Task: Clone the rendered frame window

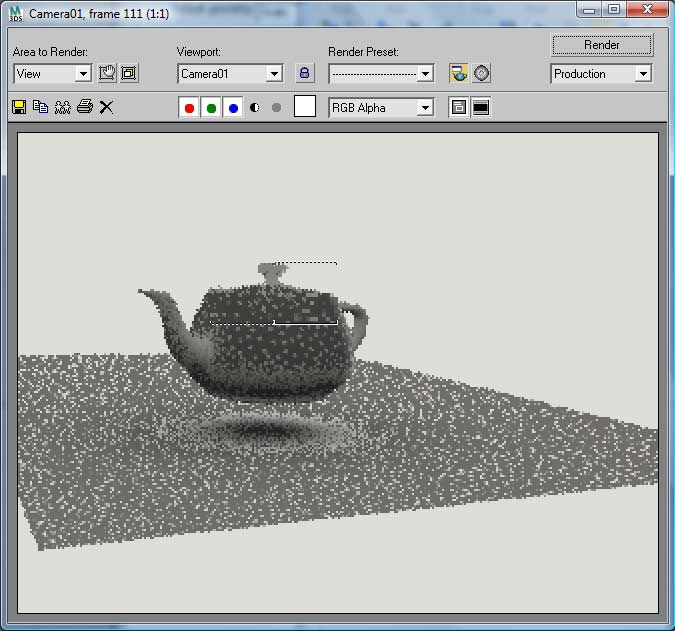Action: point(62,107)
